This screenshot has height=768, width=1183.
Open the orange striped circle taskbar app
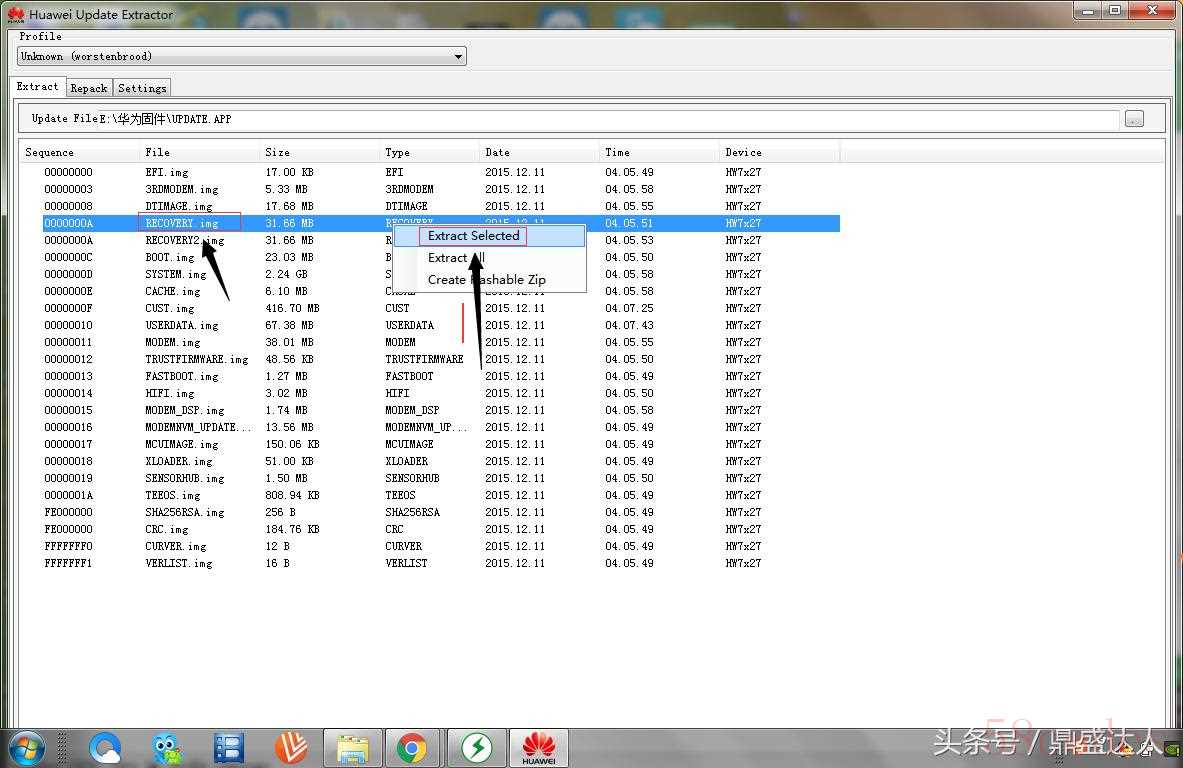pos(290,748)
